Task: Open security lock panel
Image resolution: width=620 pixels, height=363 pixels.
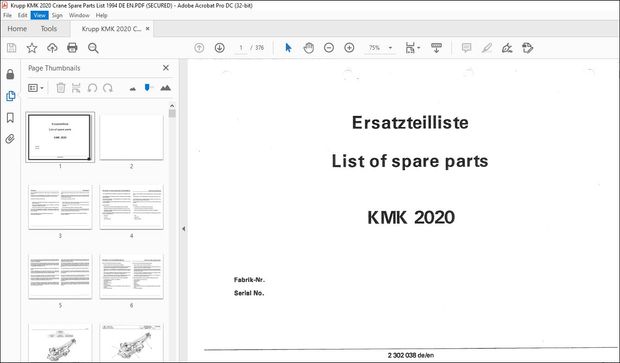Action: coord(10,74)
